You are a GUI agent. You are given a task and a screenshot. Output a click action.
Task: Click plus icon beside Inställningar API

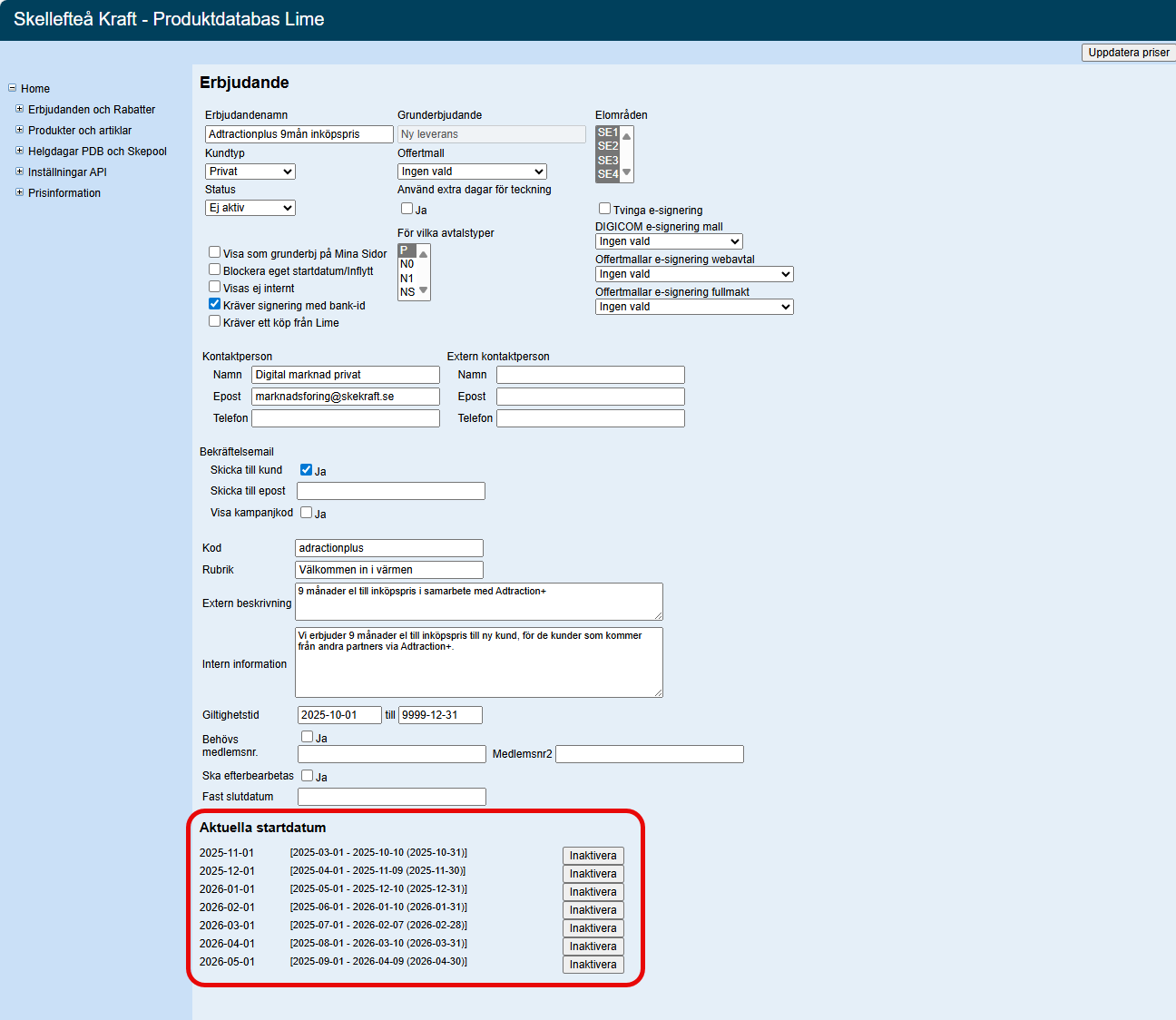point(19,172)
